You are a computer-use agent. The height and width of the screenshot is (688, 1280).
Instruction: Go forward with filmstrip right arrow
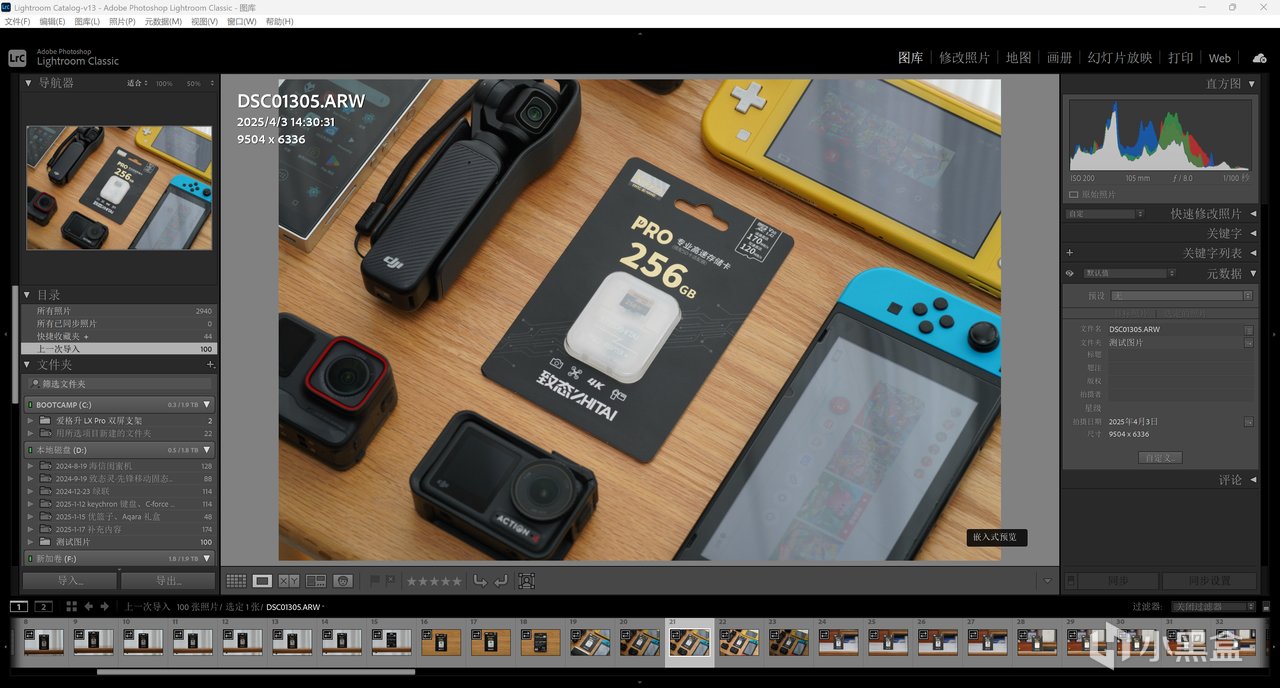coord(104,606)
